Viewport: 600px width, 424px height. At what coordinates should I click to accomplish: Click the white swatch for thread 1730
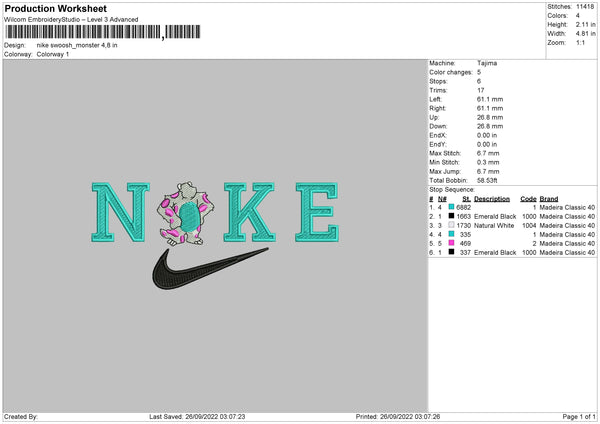coord(451,225)
